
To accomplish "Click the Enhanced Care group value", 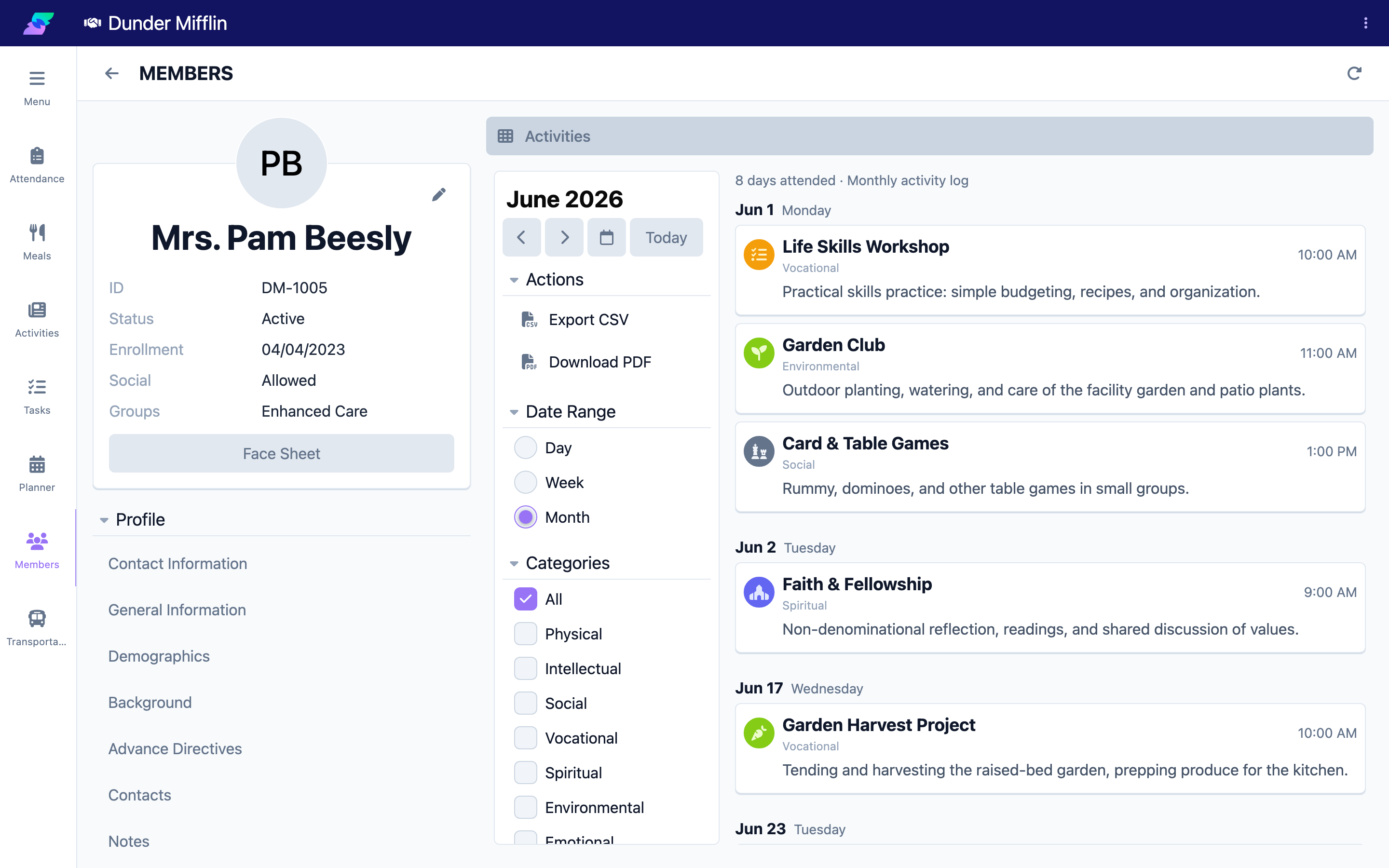I will pyautogui.click(x=314, y=411).
